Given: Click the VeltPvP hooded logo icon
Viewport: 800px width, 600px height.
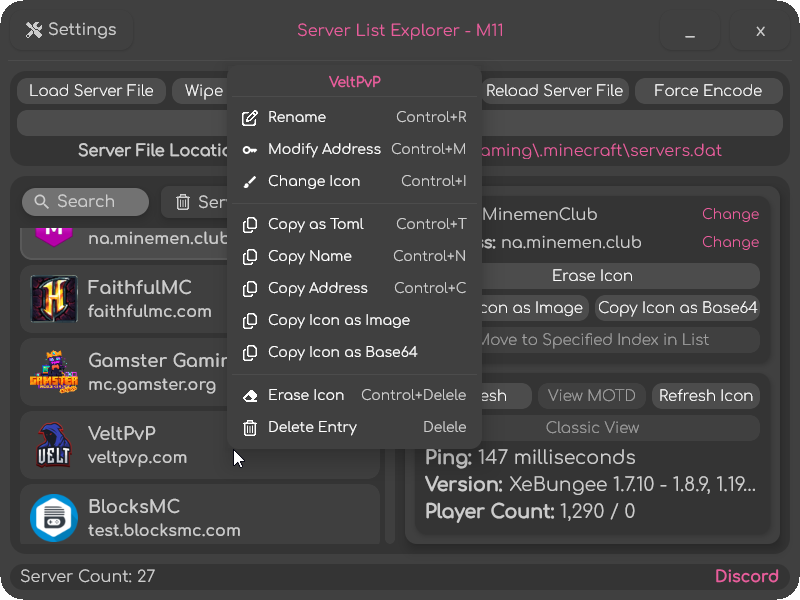Looking at the screenshot, I should tap(53, 444).
